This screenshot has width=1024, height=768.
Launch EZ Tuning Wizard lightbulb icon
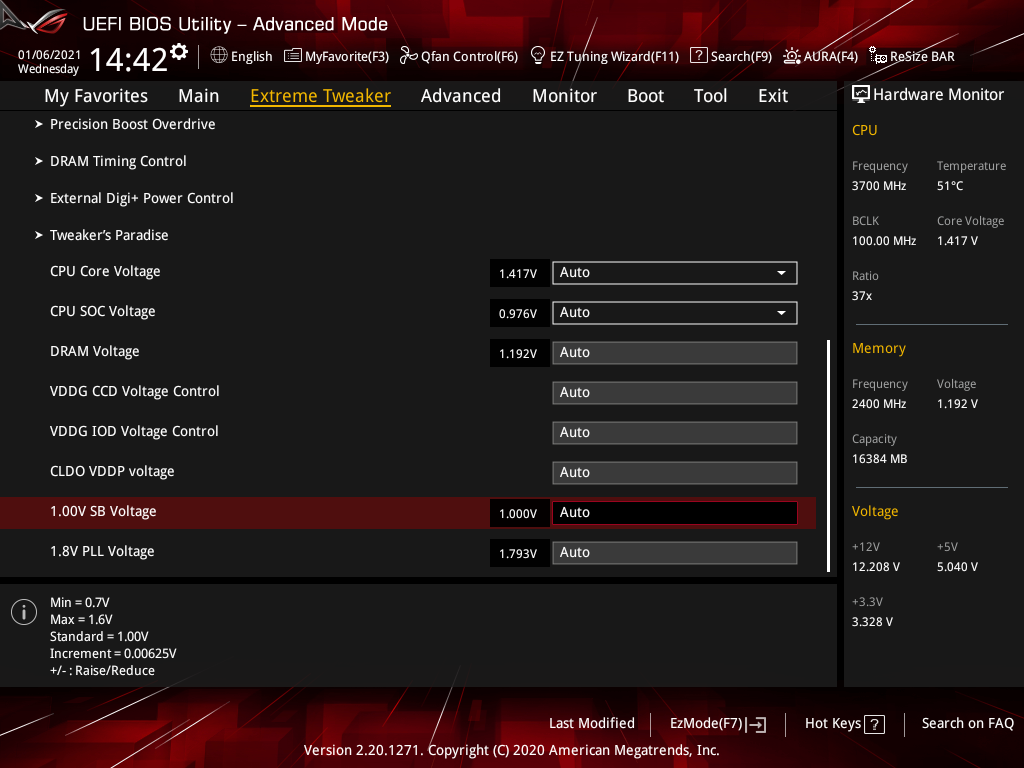pyautogui.click(x=537, y=56)
